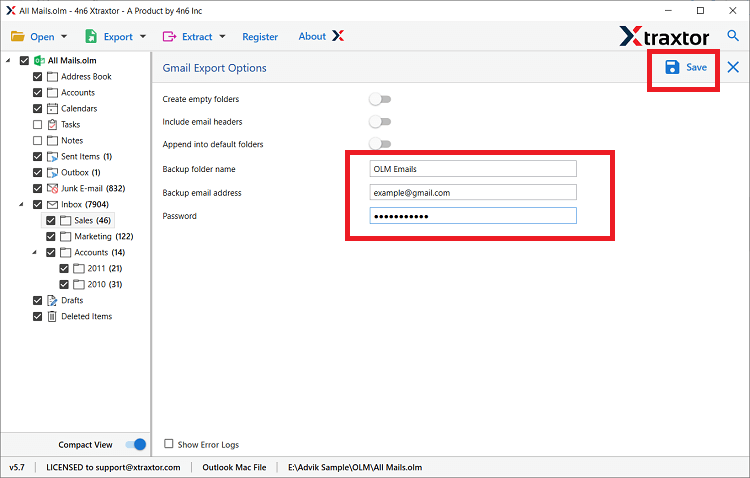The height and width of the screenshot is (478, 750).
Task: Check the Notes folder checkbox
Action: coord(37,141)
